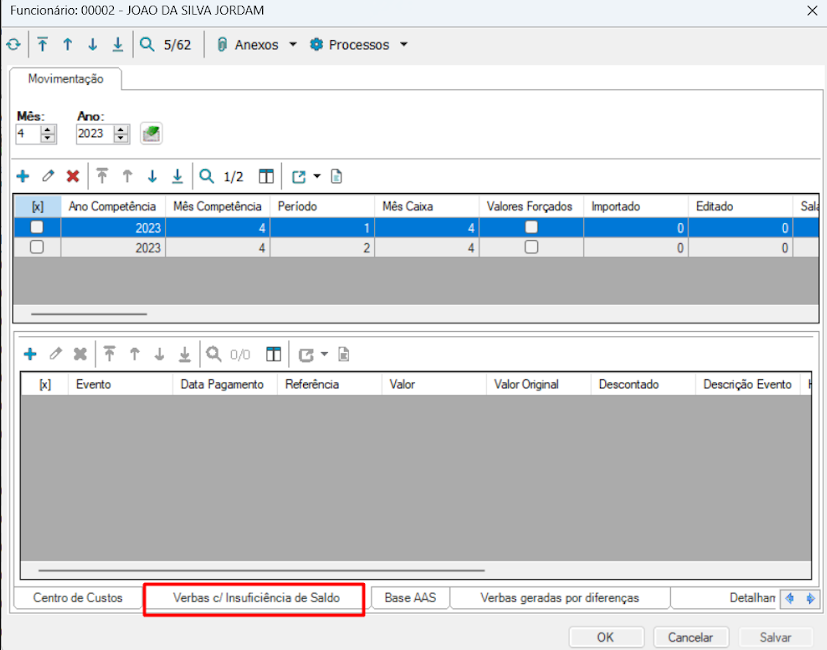The width and height of the screenshot is (827, 650).
Task: Decrease the Ano value with down spinner
Action: click(x=121, y=138)
